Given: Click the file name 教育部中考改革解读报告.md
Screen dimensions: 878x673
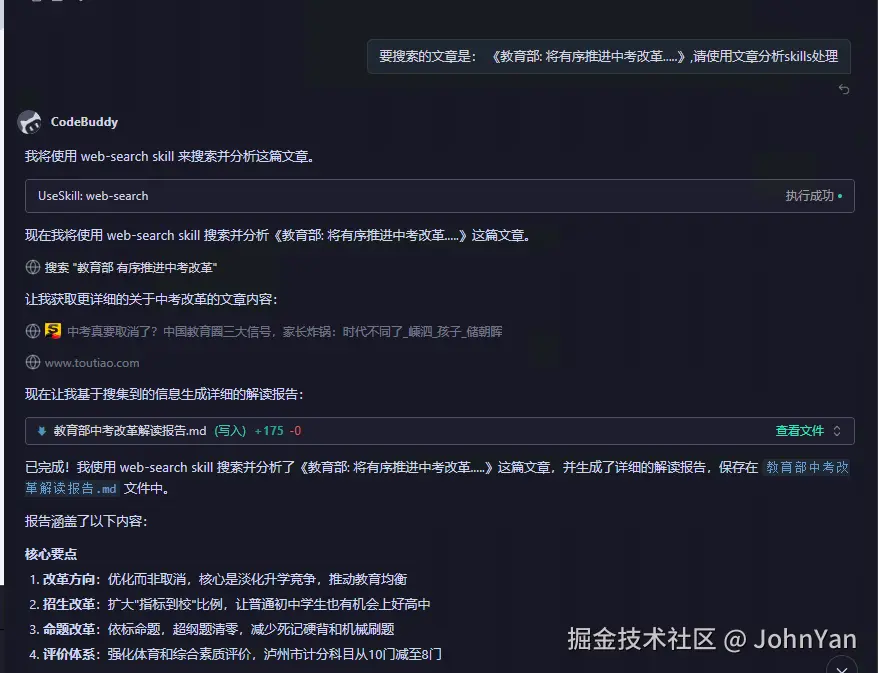Looking at the screenshot, I should coord(130,431).
